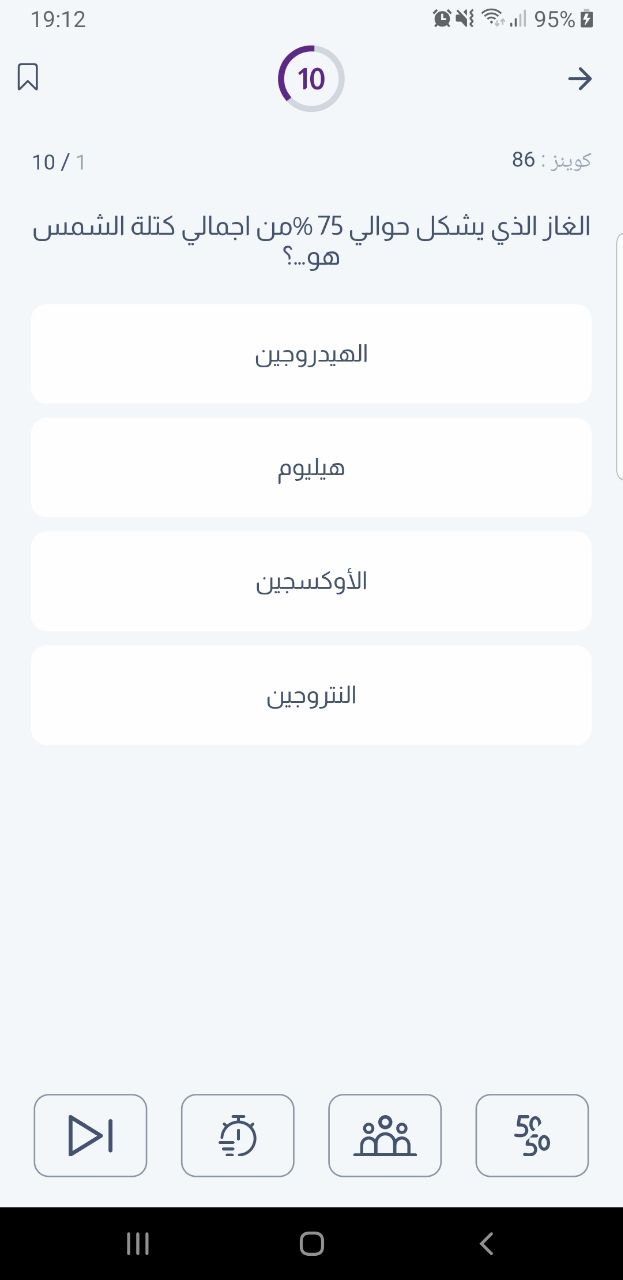This screenshot has width=623, height=1280.
Task: Skip the question with the skip lifeline
Action: pos(91,1135)
